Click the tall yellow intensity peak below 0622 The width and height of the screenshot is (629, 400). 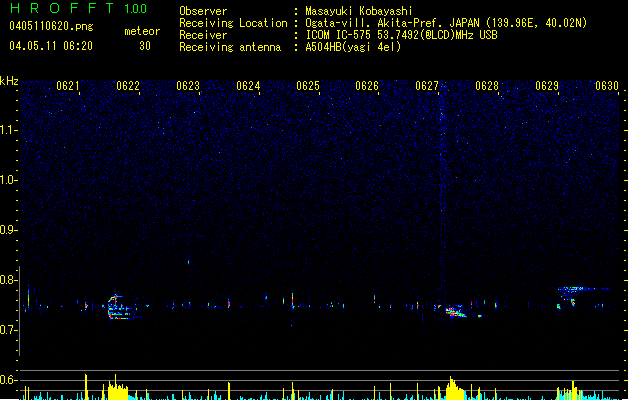tap(118, 389)
